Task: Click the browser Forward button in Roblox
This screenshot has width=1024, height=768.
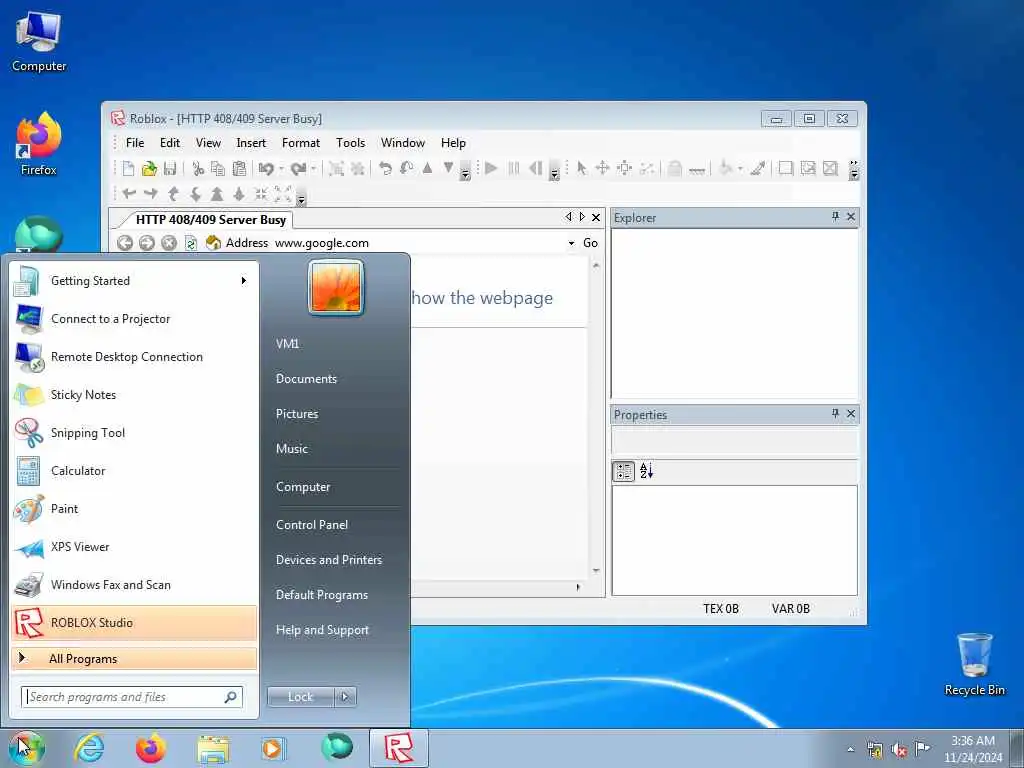Action: tap(147, 243)
